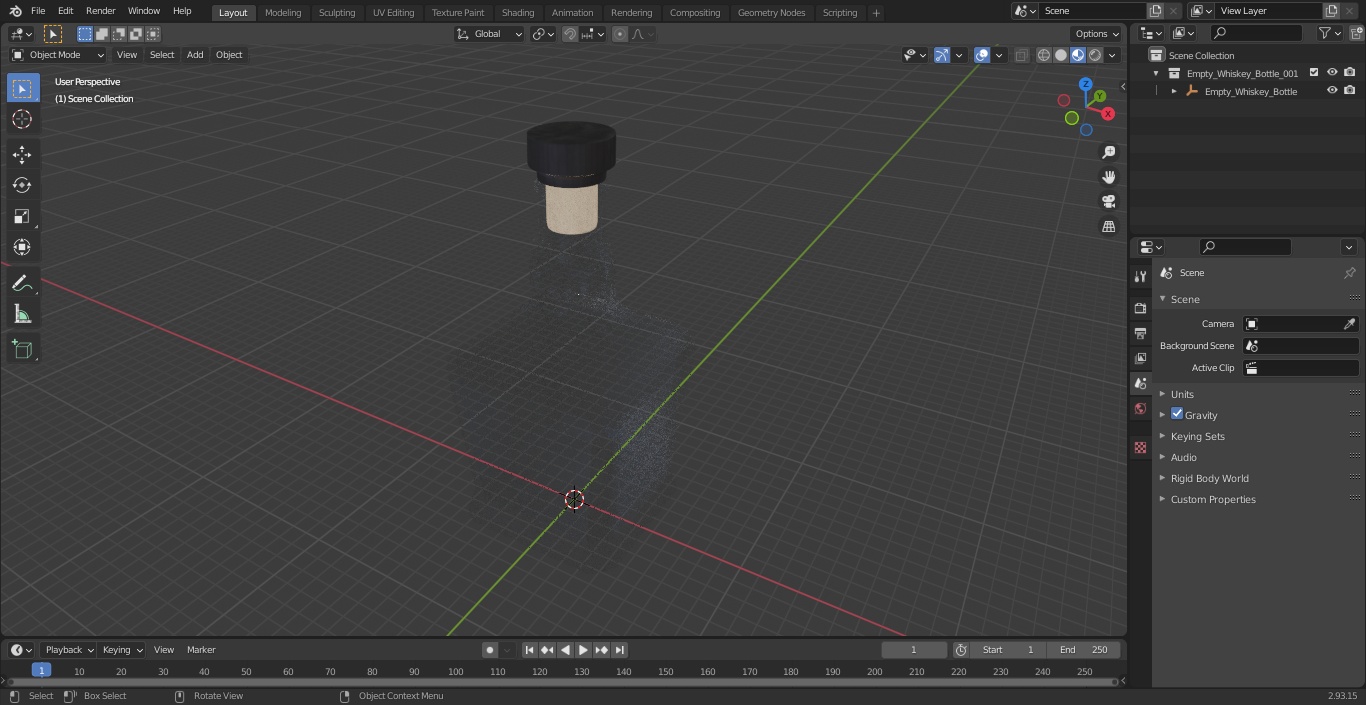Switch to the Shading workspace tab
The image size is (1366, 705).
pyautogui.click(x=518, y=13)
